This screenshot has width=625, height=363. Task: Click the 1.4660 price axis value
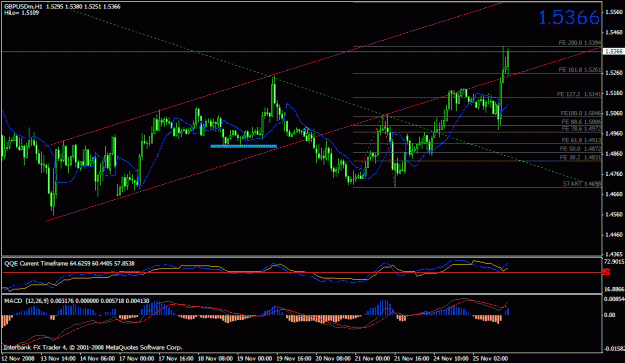click(614, 194)
